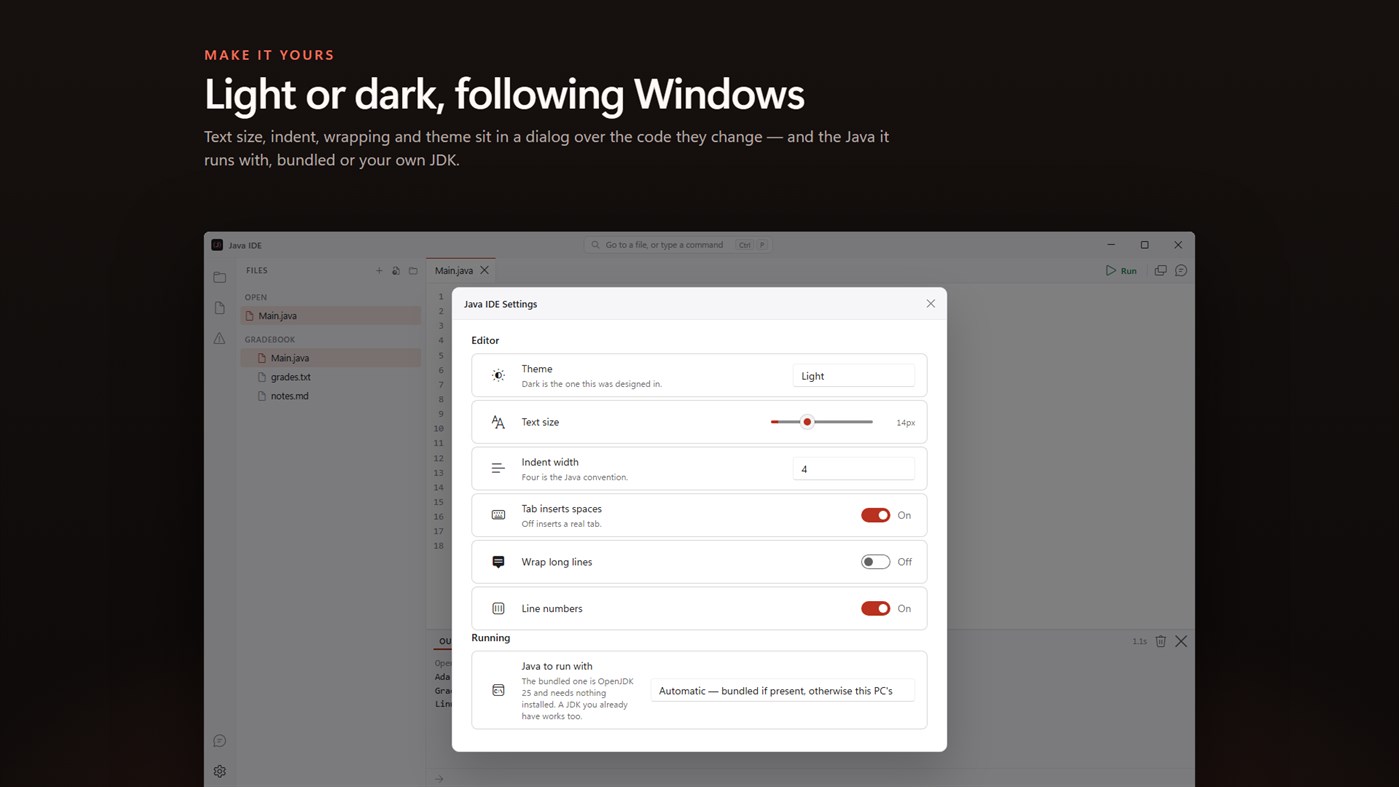This screenshot has height=787, width=1399.
Task: Click the chat bubble icon in the bottom-left sidebar
Action: tap(220, 741)
